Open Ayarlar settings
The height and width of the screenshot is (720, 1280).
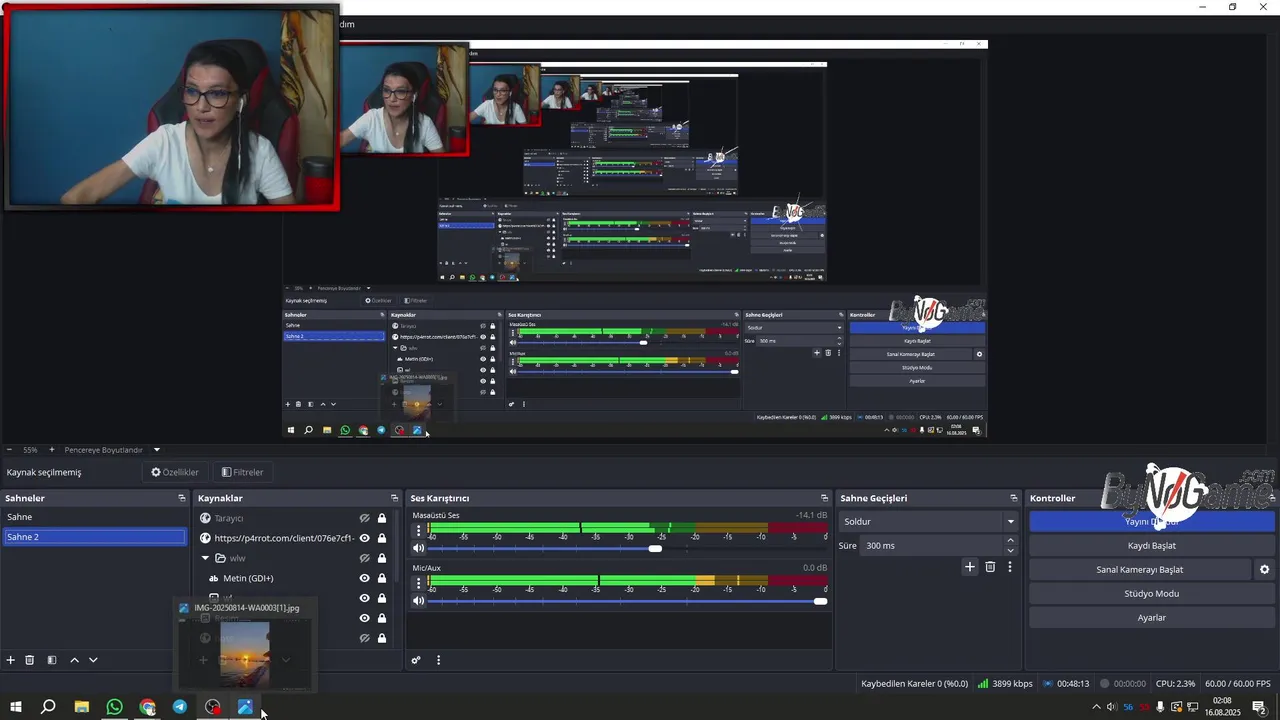(1152, 618)
